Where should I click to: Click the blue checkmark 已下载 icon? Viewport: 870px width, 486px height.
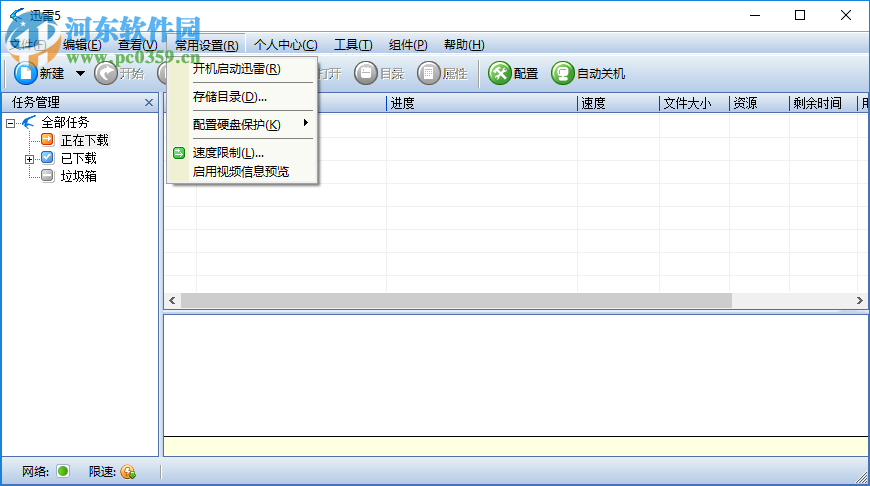coord(48,158)
